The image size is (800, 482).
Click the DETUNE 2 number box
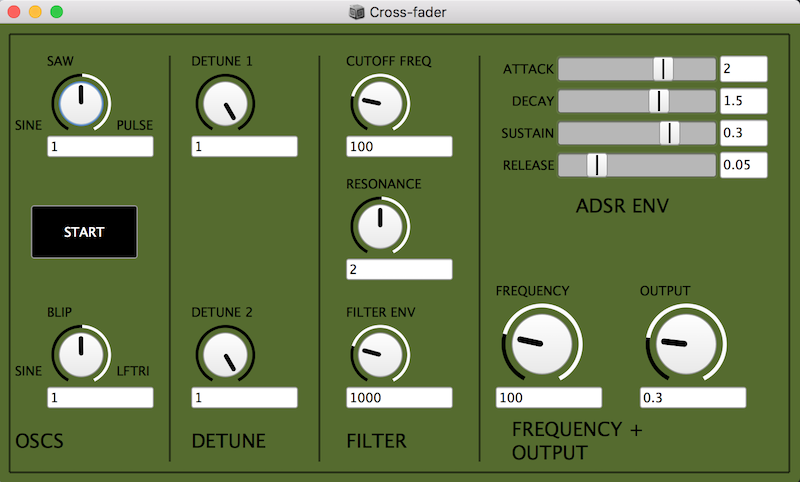click(x=244, y=397)
